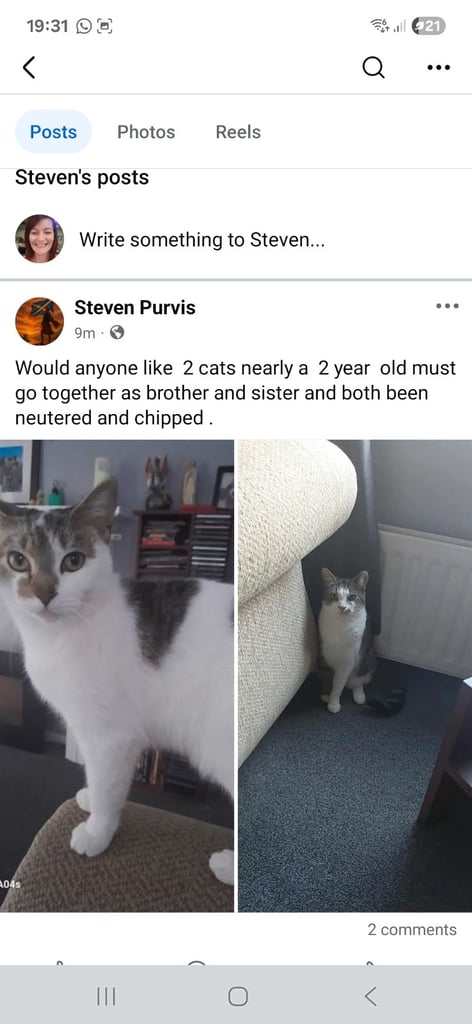
Task: Switch to the Photos tab
Action: (146, 132)
